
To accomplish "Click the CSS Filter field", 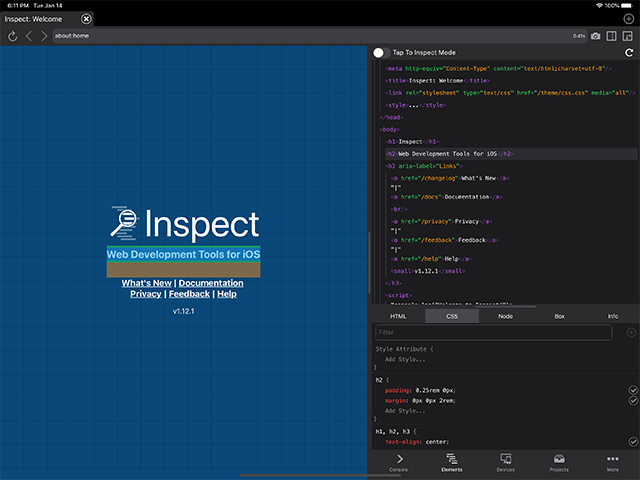I will tap(493, 333).
